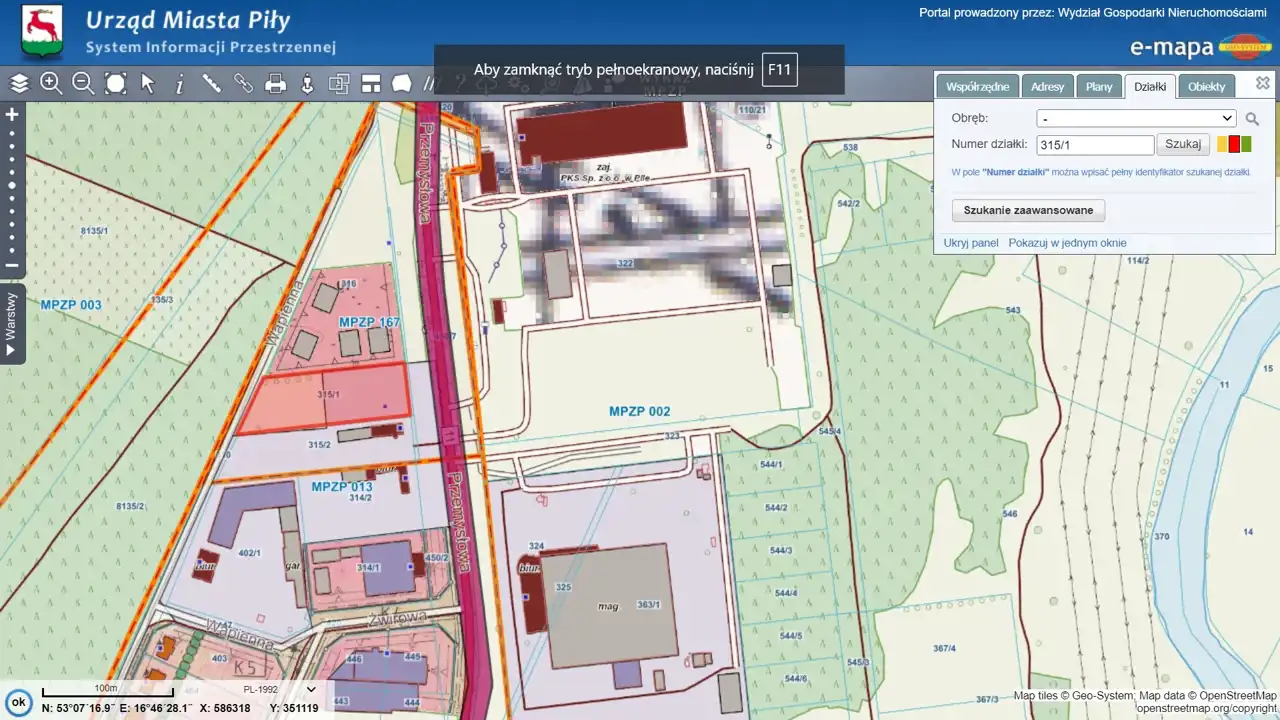
Task: Select the red highlight color swatch
Action: point(1234,144)
